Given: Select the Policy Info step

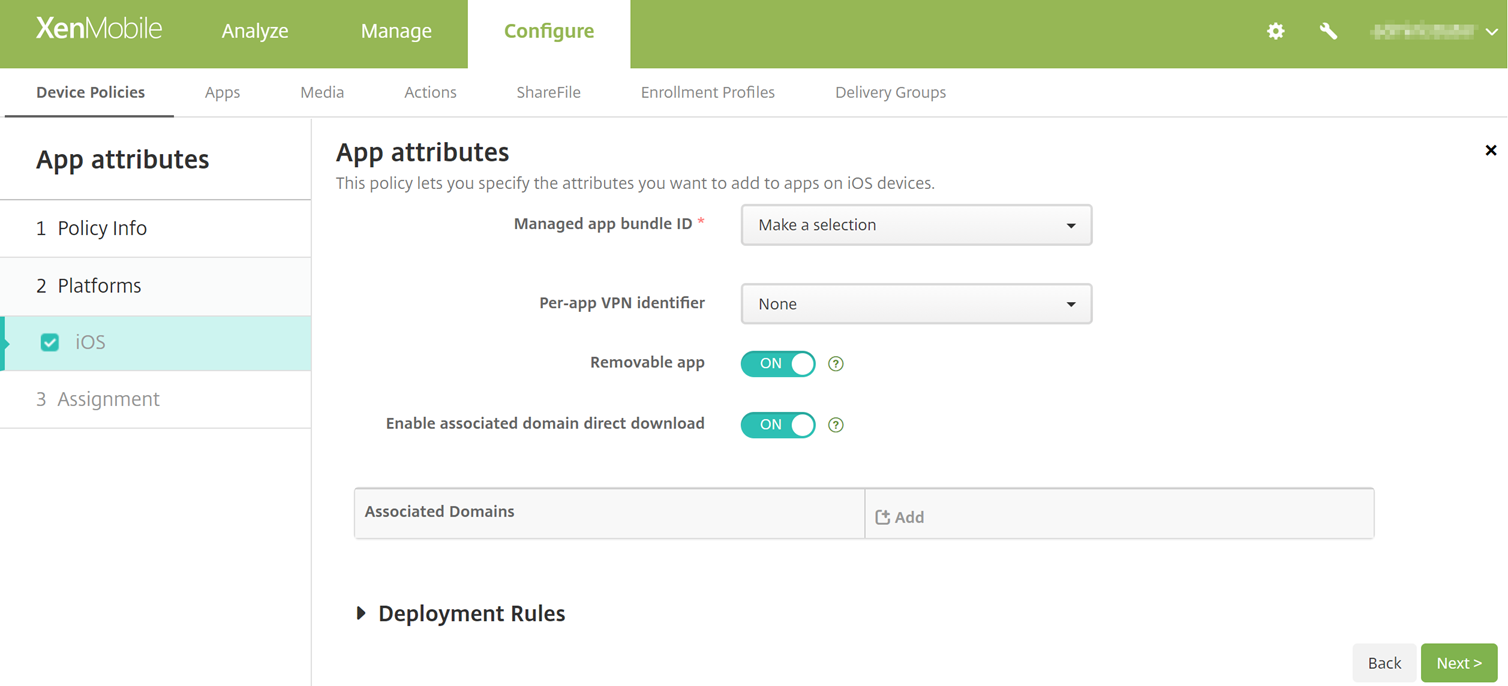Looking at the screenshot, I should tap(102, 228).
